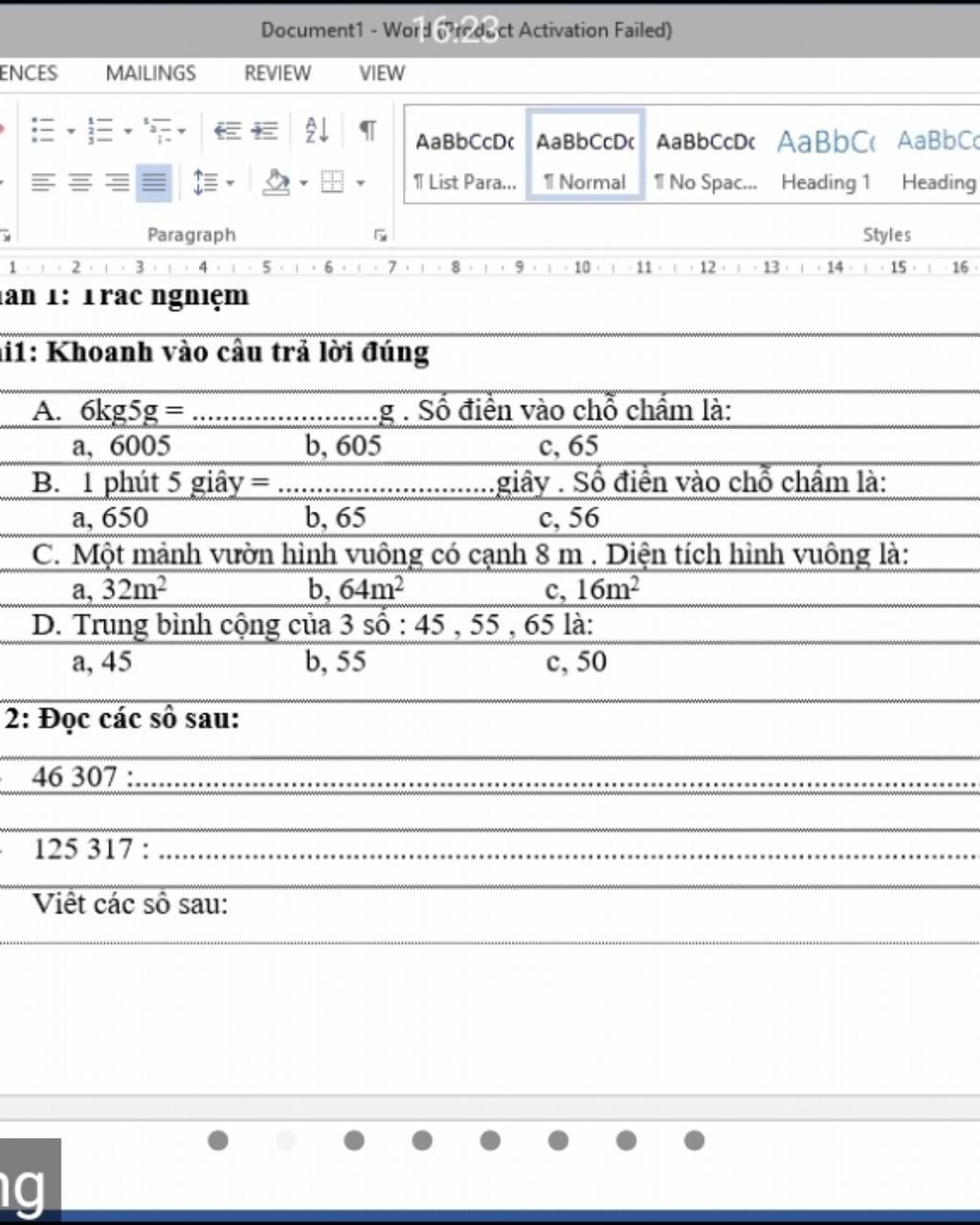The height and width of the screenshot is (1225, 980).
Task: Click answer 'a, 6005'
Action: click(122, 446)
